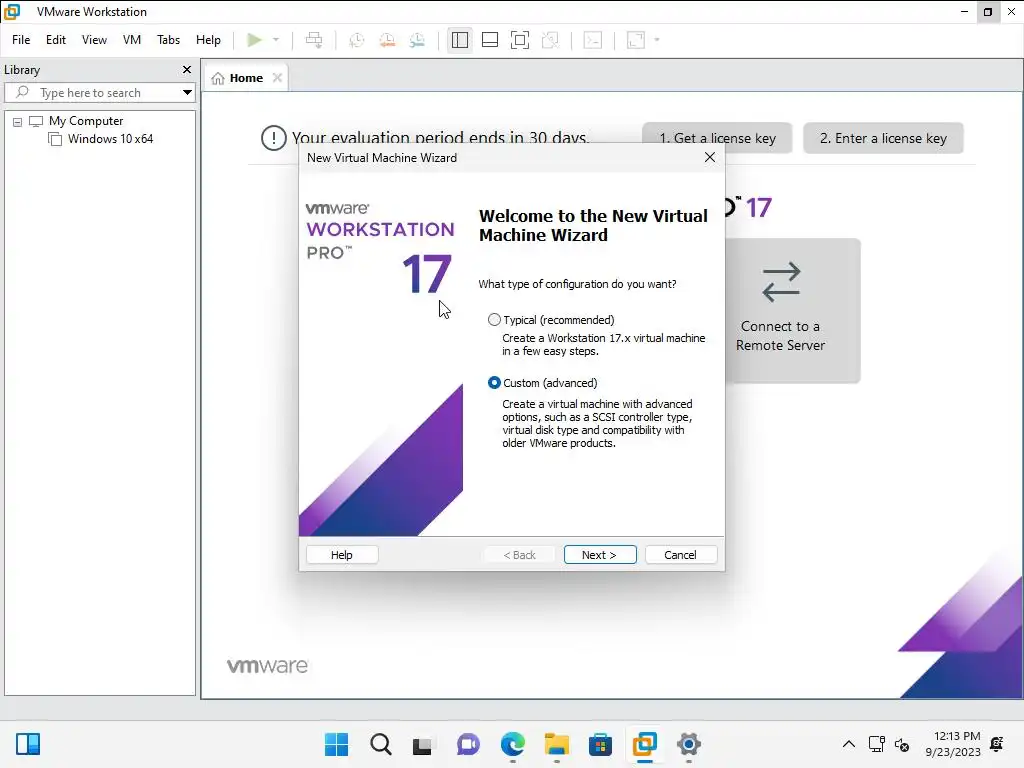Click the Unity mode toolbar icon
The image size is (1024, 768).
(551, 40)
